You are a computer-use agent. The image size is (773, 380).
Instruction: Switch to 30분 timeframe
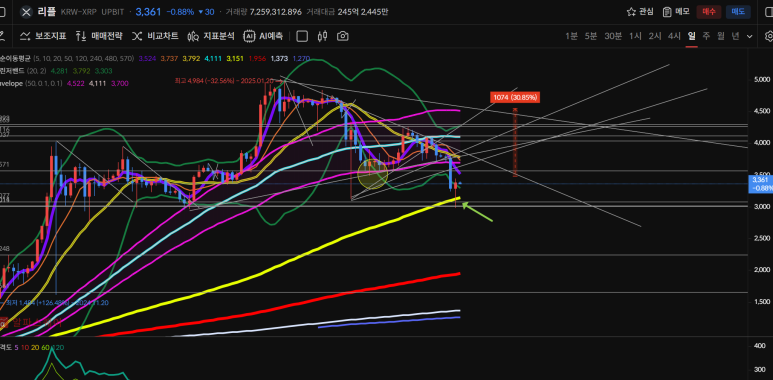coord(613,36)
